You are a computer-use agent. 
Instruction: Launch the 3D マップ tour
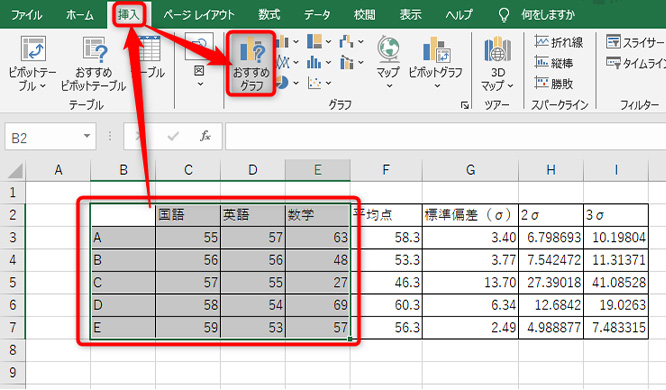pyautogui.click(x=497, y=64)
